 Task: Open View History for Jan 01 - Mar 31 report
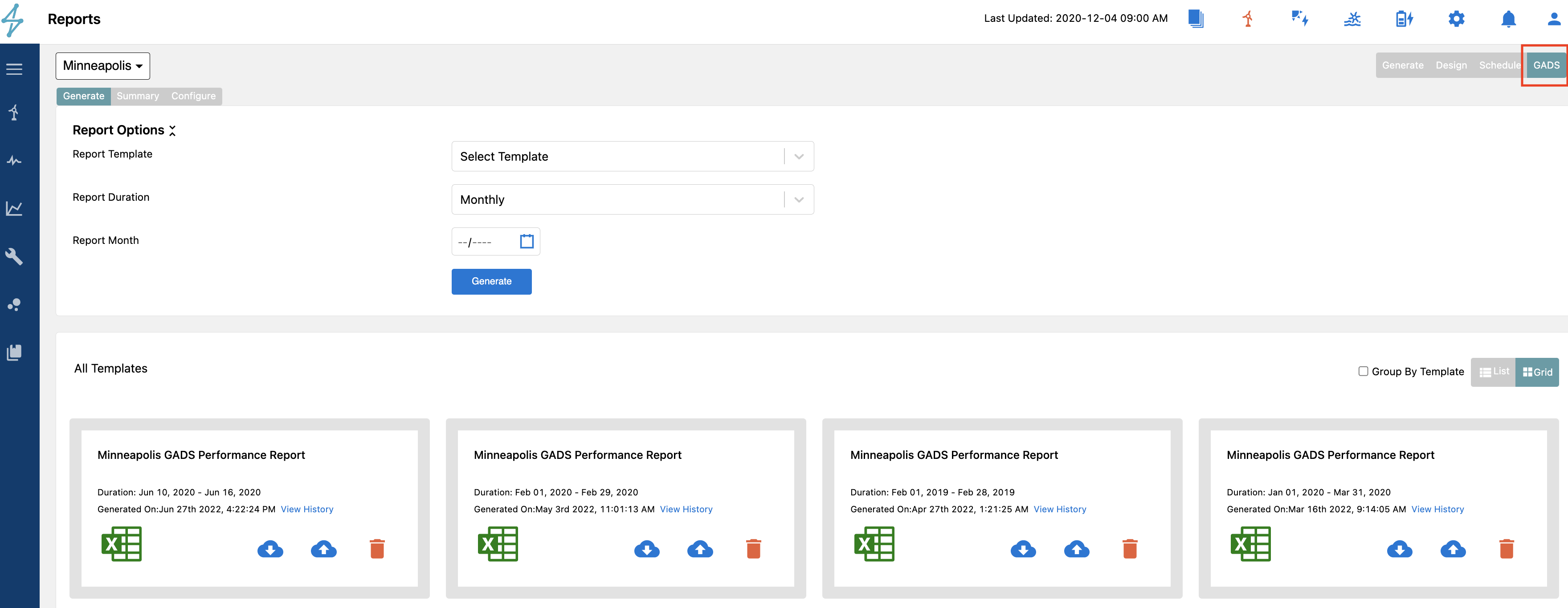[x=1437, y=510]
